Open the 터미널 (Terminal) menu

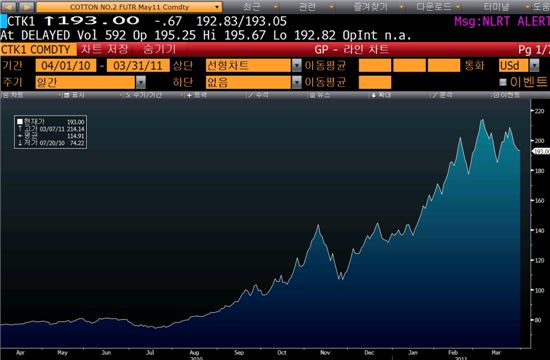pyautogui.click(x=496, y=7)
